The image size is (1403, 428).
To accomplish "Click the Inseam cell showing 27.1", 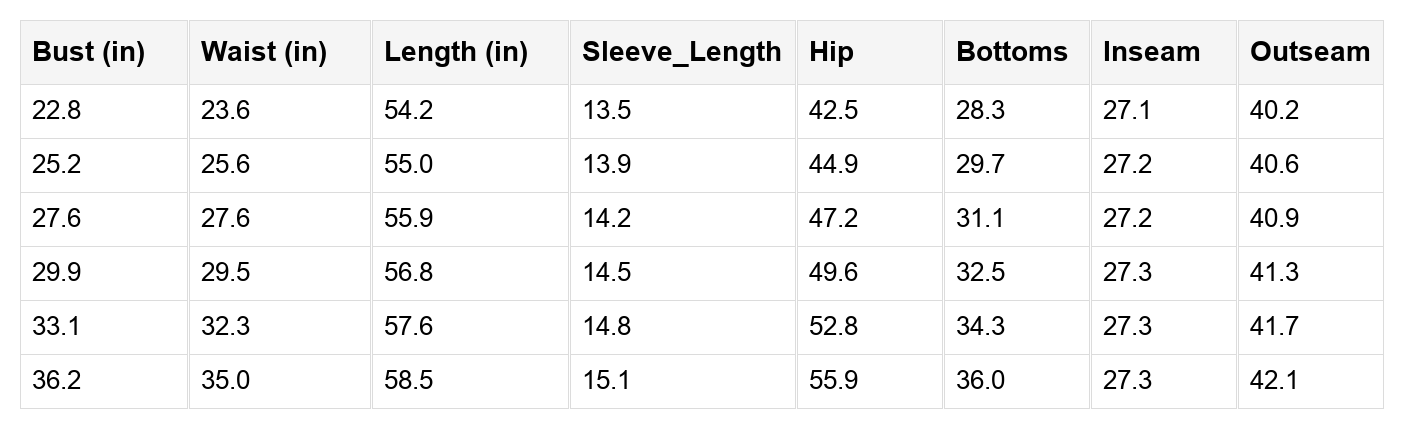I will point(1127,111).
